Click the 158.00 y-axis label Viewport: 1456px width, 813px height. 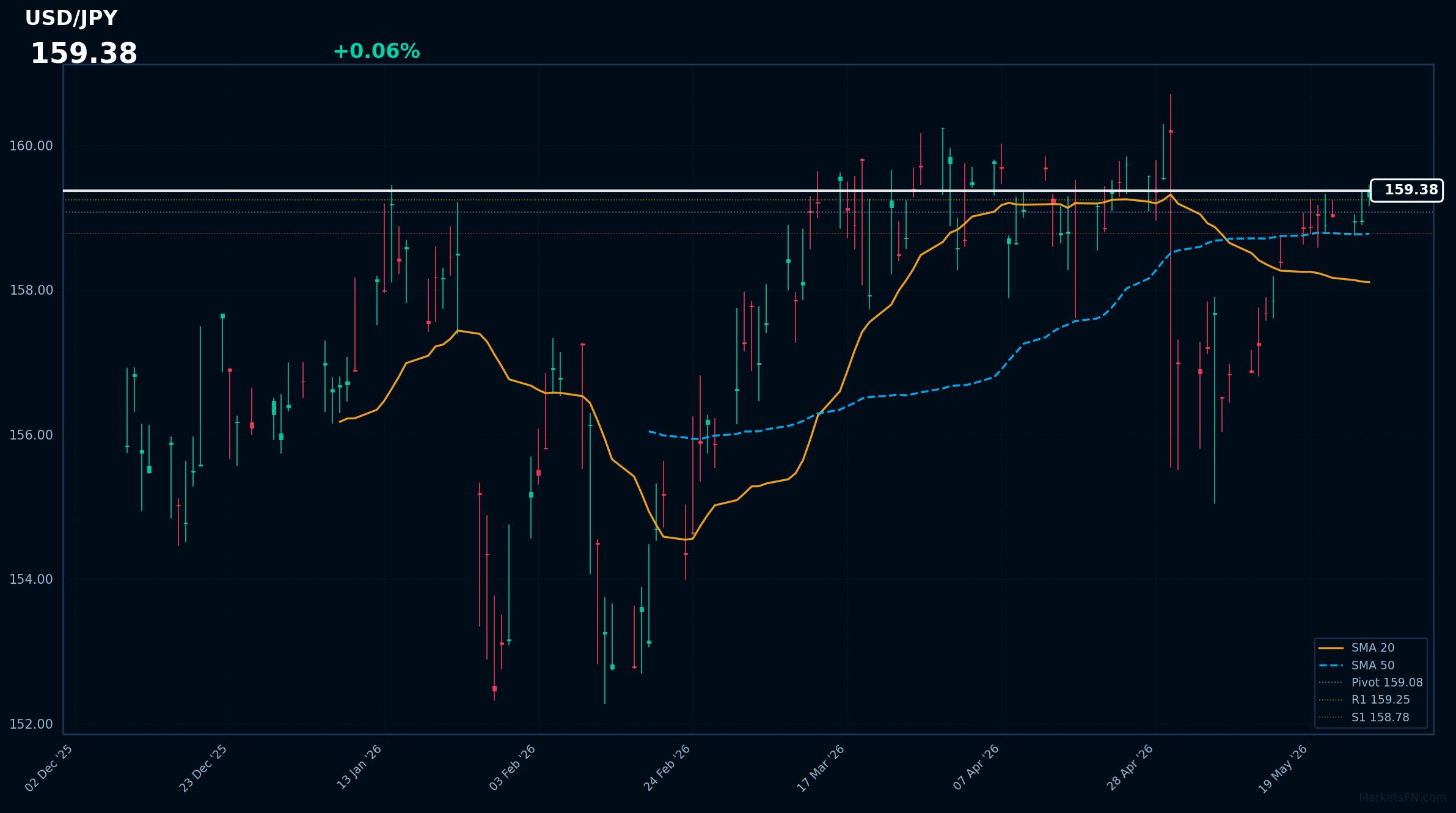[31, 290]
